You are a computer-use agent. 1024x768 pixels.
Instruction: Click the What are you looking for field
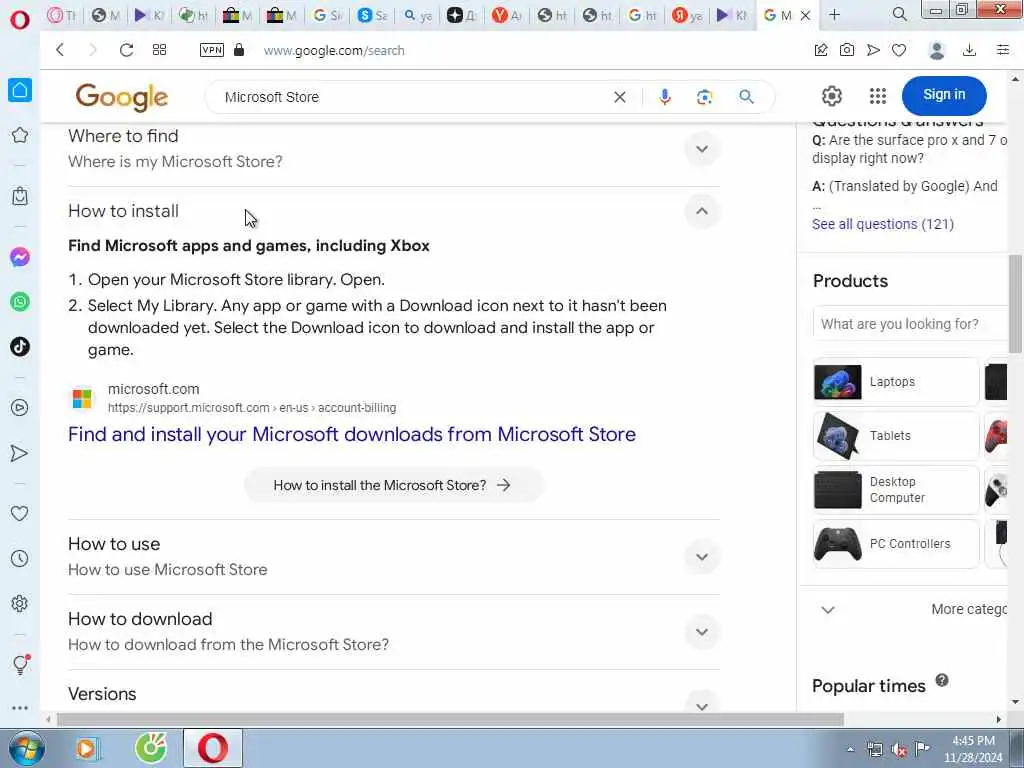[909, 324]
